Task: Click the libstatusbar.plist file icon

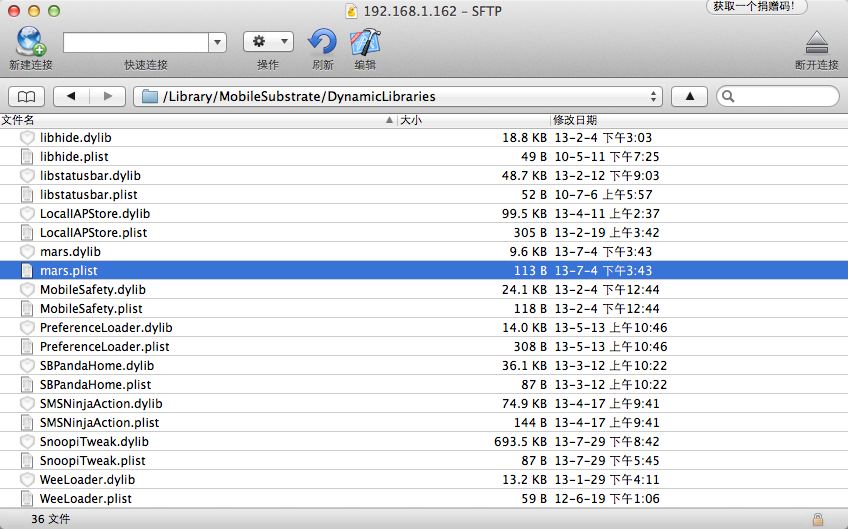Action: 26,194
